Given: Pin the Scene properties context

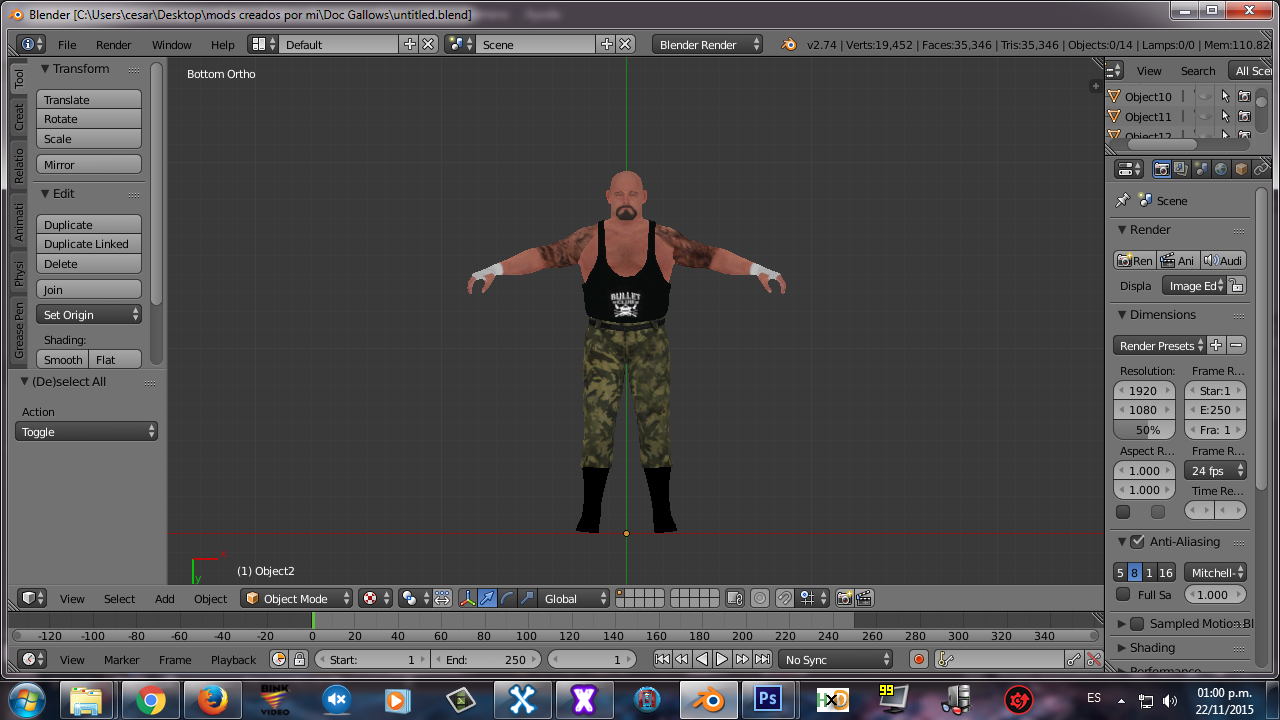Looking at the screenshot, I should [1123, 200].
